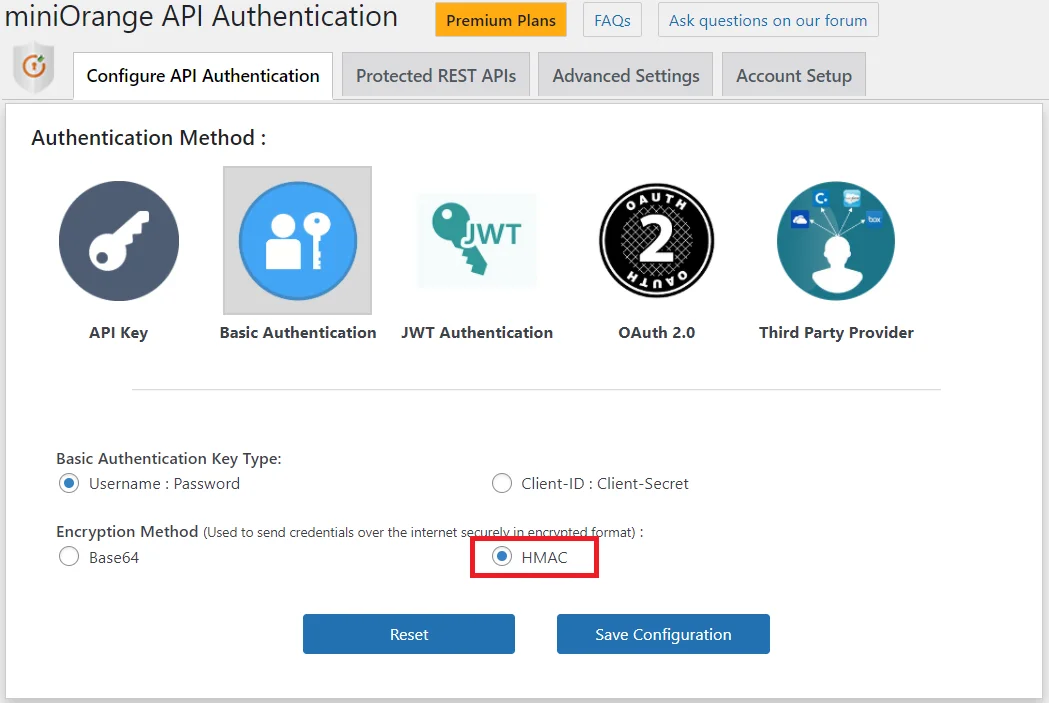Viewport: 1049px width, 703px height.
Task: Open the Configure API Authentication tab
Action: [x=203, y=76]
